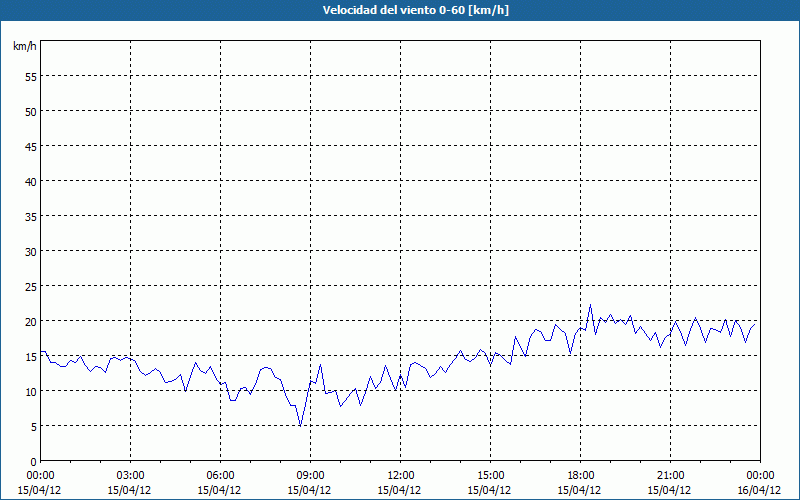Click the 'km/h' y-axis unit label
Screen dimensions: 800x500
[25, 46]
